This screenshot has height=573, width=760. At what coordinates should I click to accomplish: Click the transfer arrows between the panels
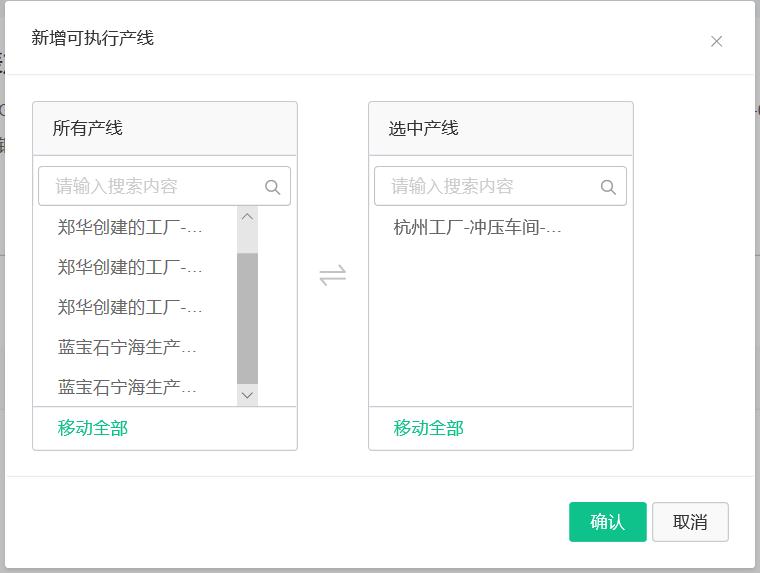point(332,275)
